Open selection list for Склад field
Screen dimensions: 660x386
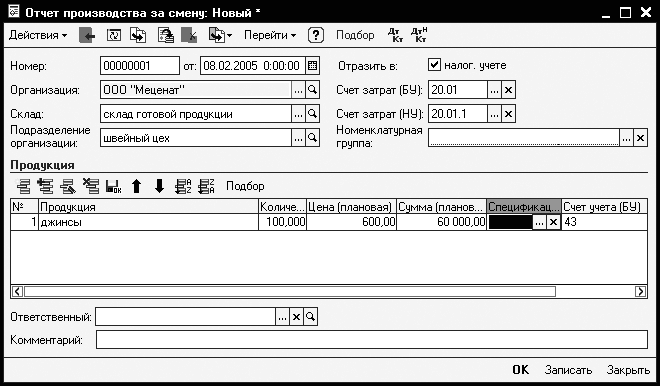click(x=298, y=114)
